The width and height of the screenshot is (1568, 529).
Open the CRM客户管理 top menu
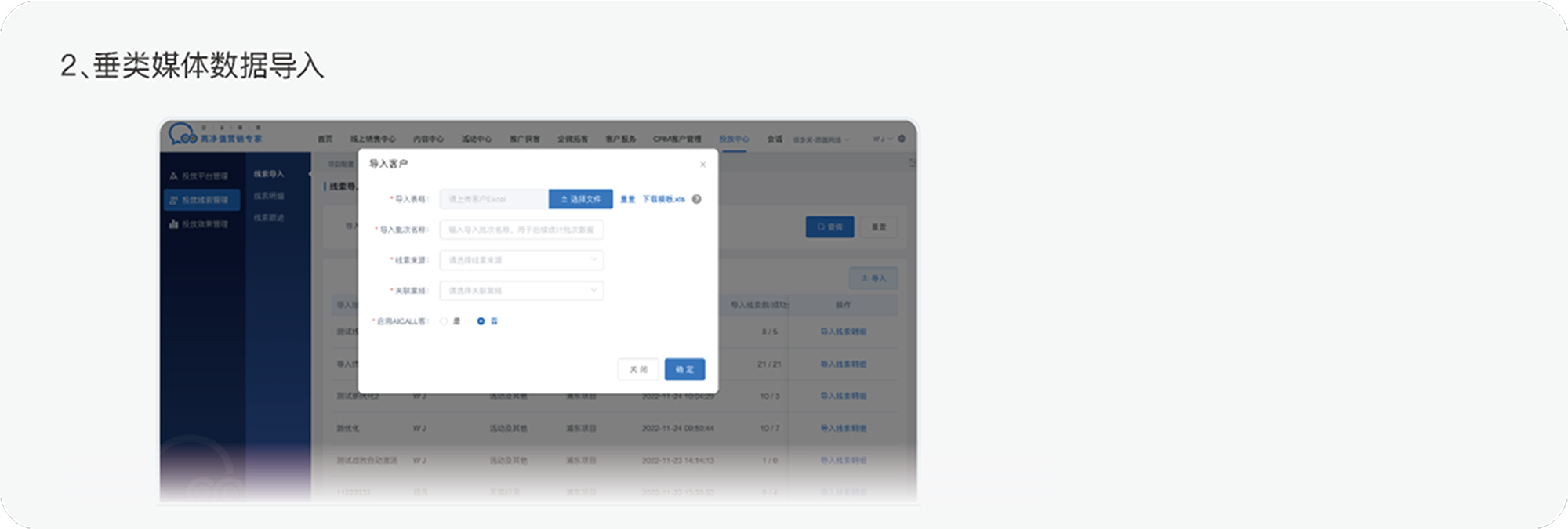(x=677, y=139)
